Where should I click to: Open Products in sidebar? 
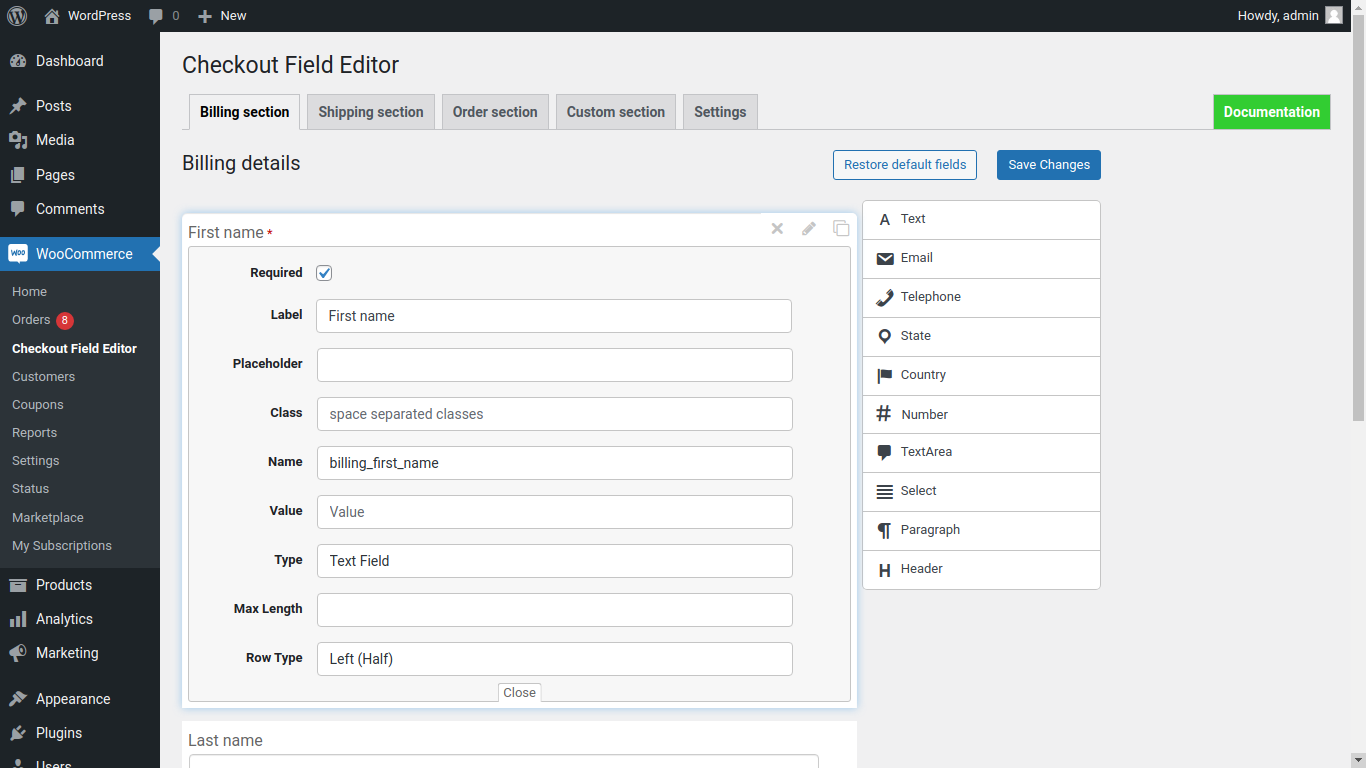80,585
